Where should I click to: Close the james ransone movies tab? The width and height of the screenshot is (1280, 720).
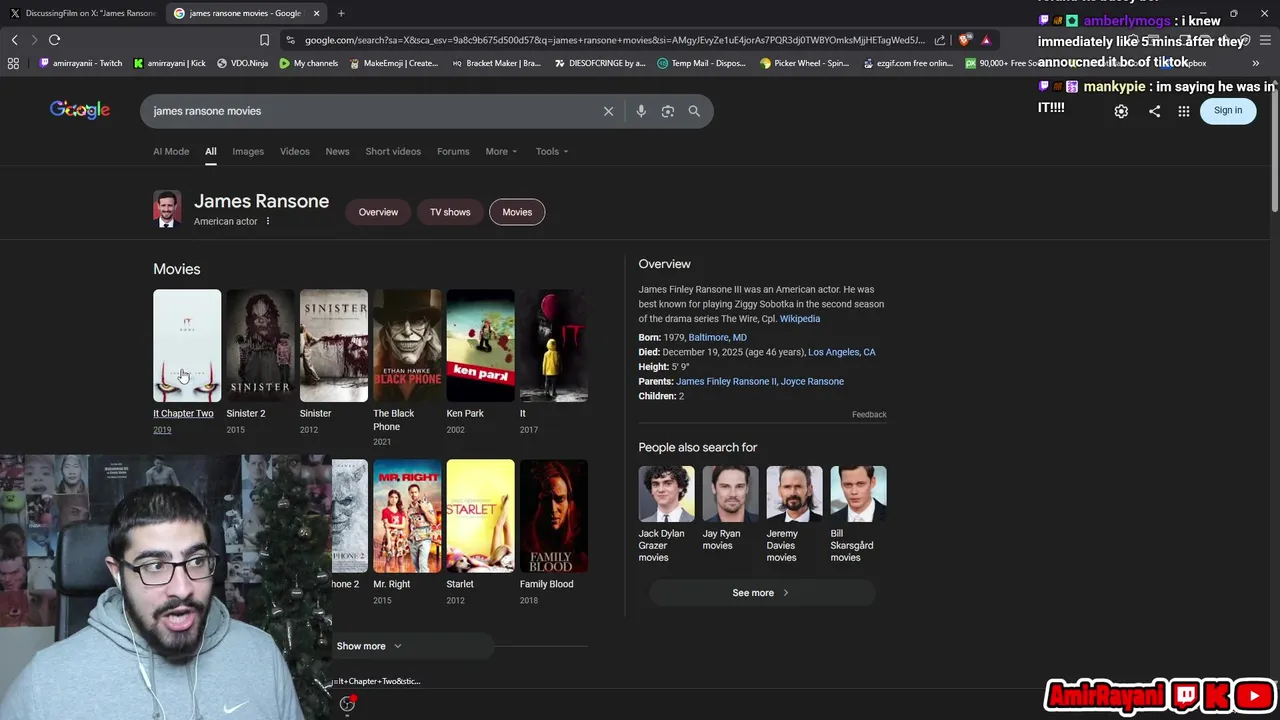click(x=316, y=13)
